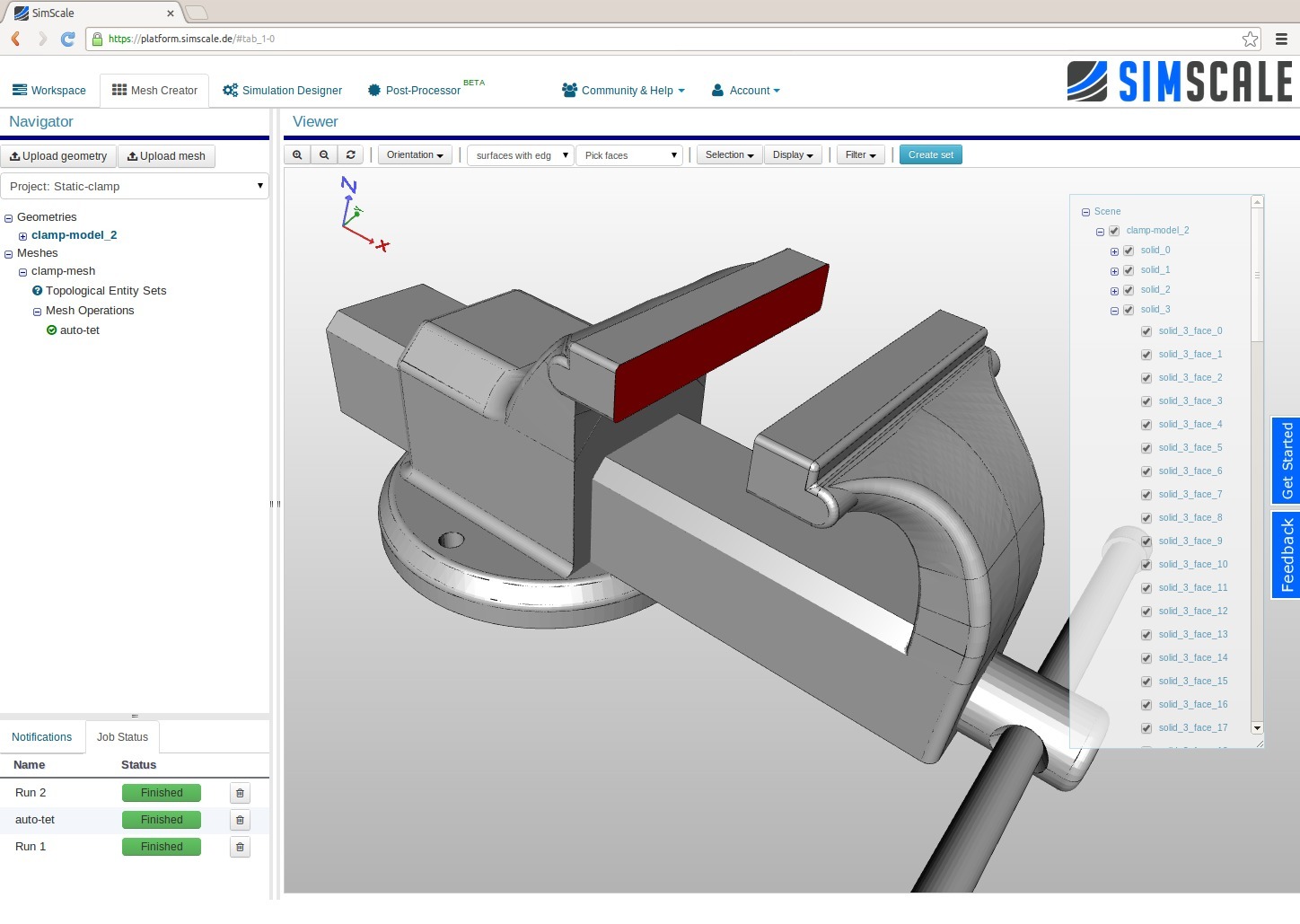This screenshot has width=1300, height=924.
Task: Click the trash icon next to auto-tet job
Action: coord(239,820)
